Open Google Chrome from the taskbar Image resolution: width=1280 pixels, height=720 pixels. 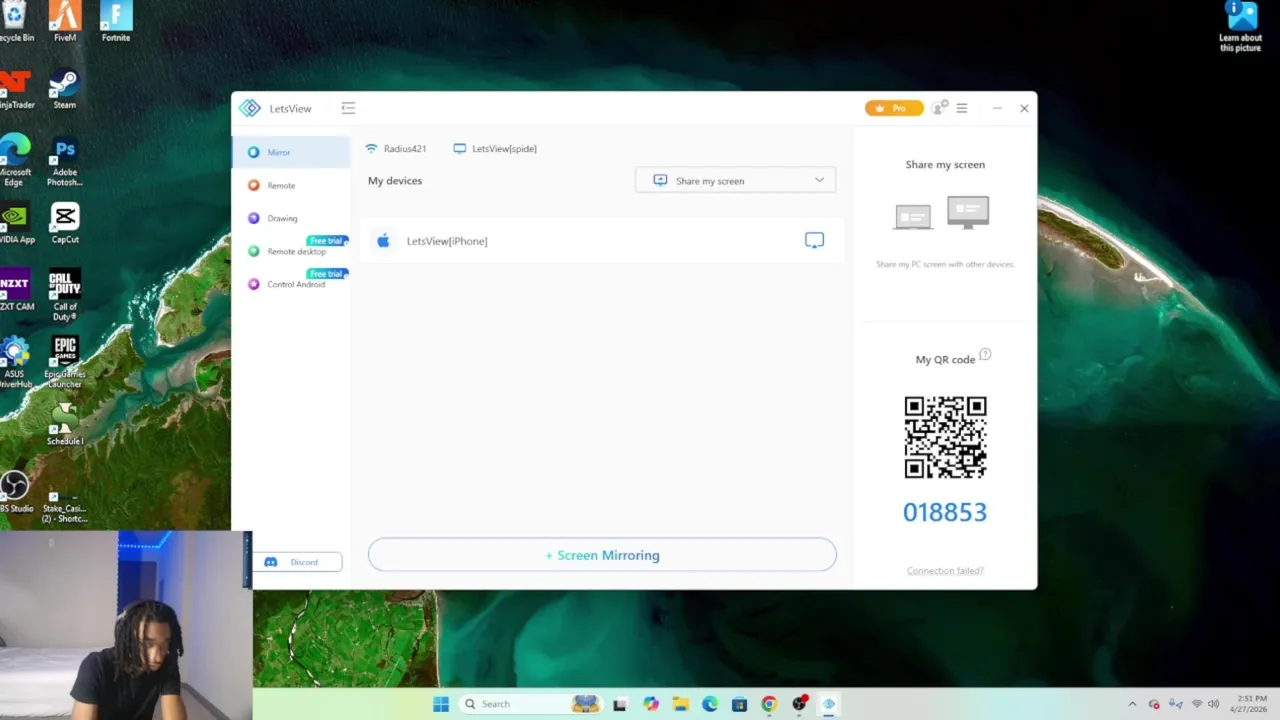[769, 704]
